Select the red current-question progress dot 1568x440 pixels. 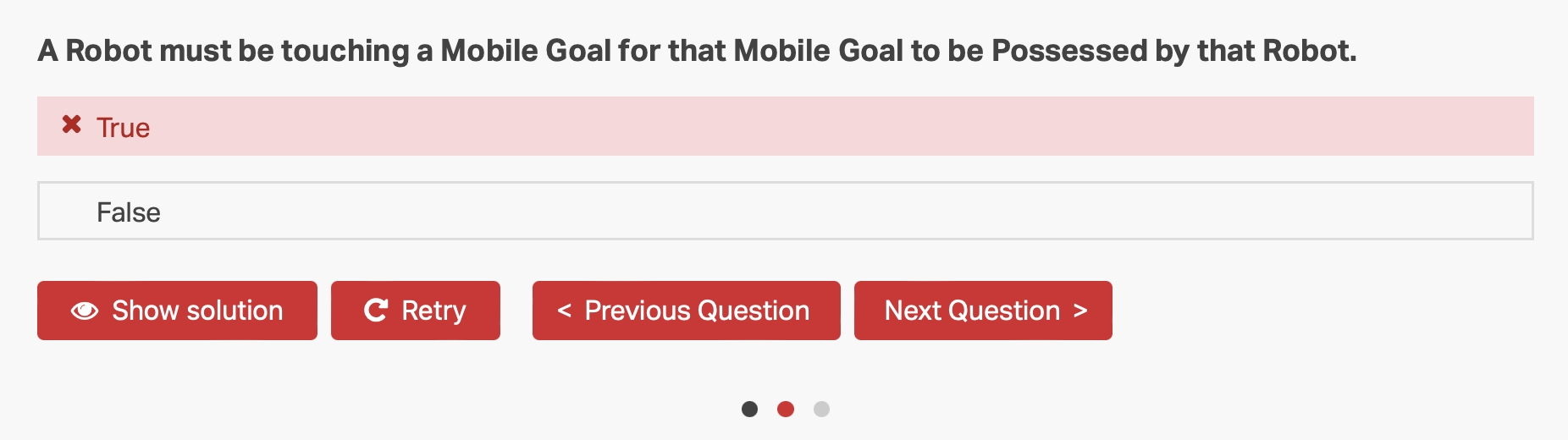click(x=786, y=409)
